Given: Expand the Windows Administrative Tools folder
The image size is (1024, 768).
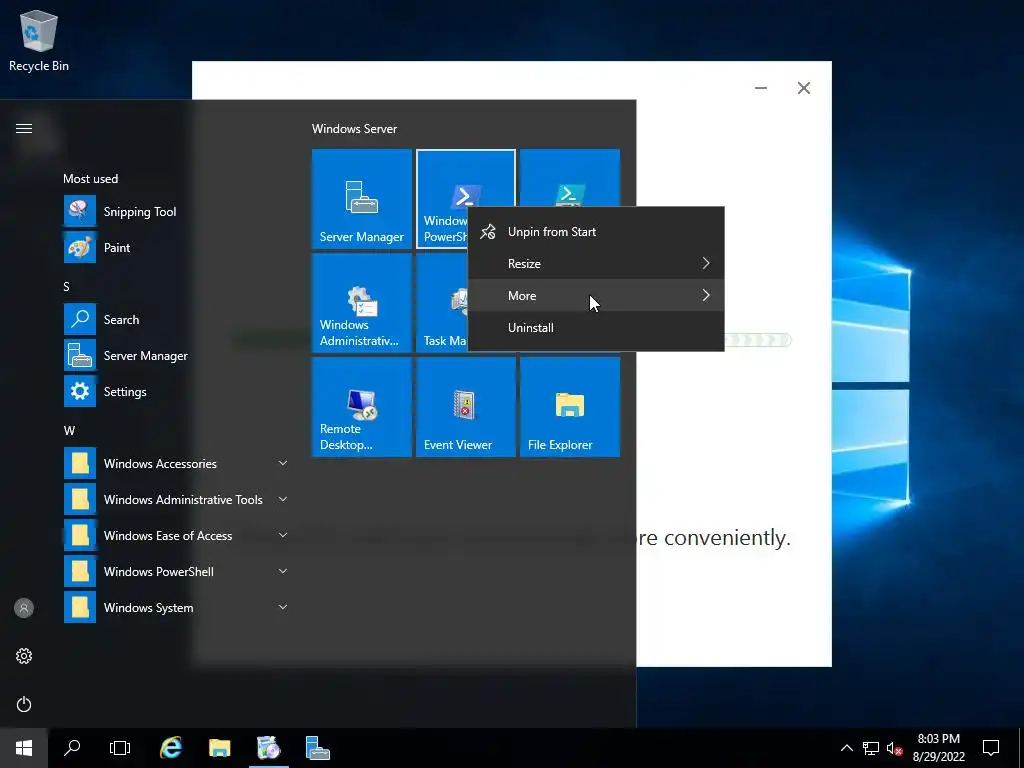Looking at the screenshot, I should 175,499.
